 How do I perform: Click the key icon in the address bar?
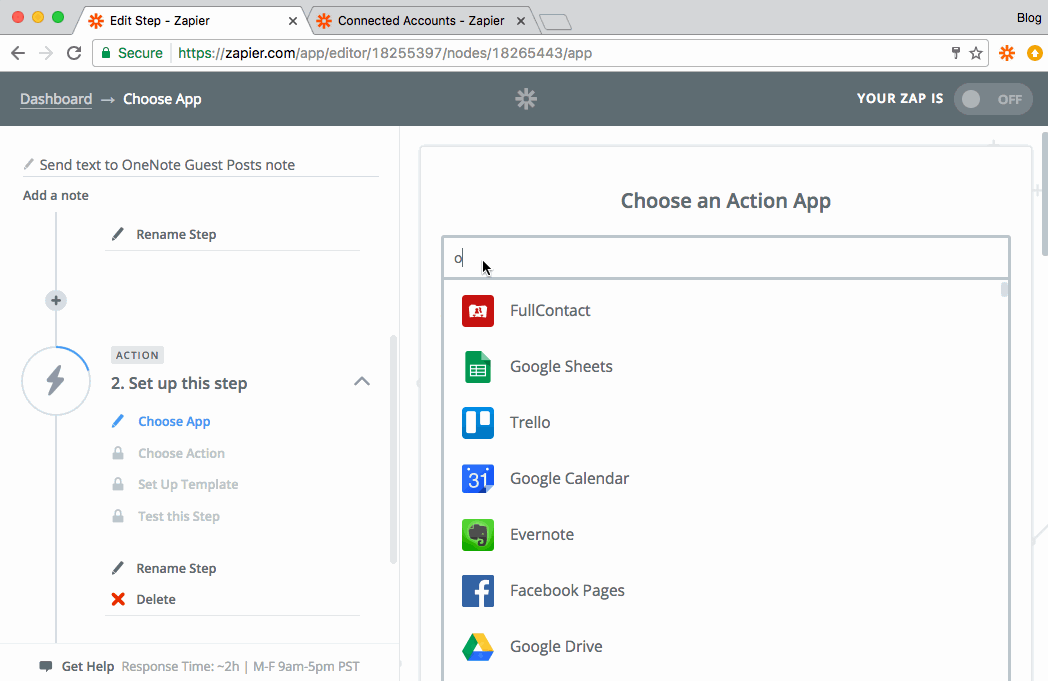(x=956, y=53)
